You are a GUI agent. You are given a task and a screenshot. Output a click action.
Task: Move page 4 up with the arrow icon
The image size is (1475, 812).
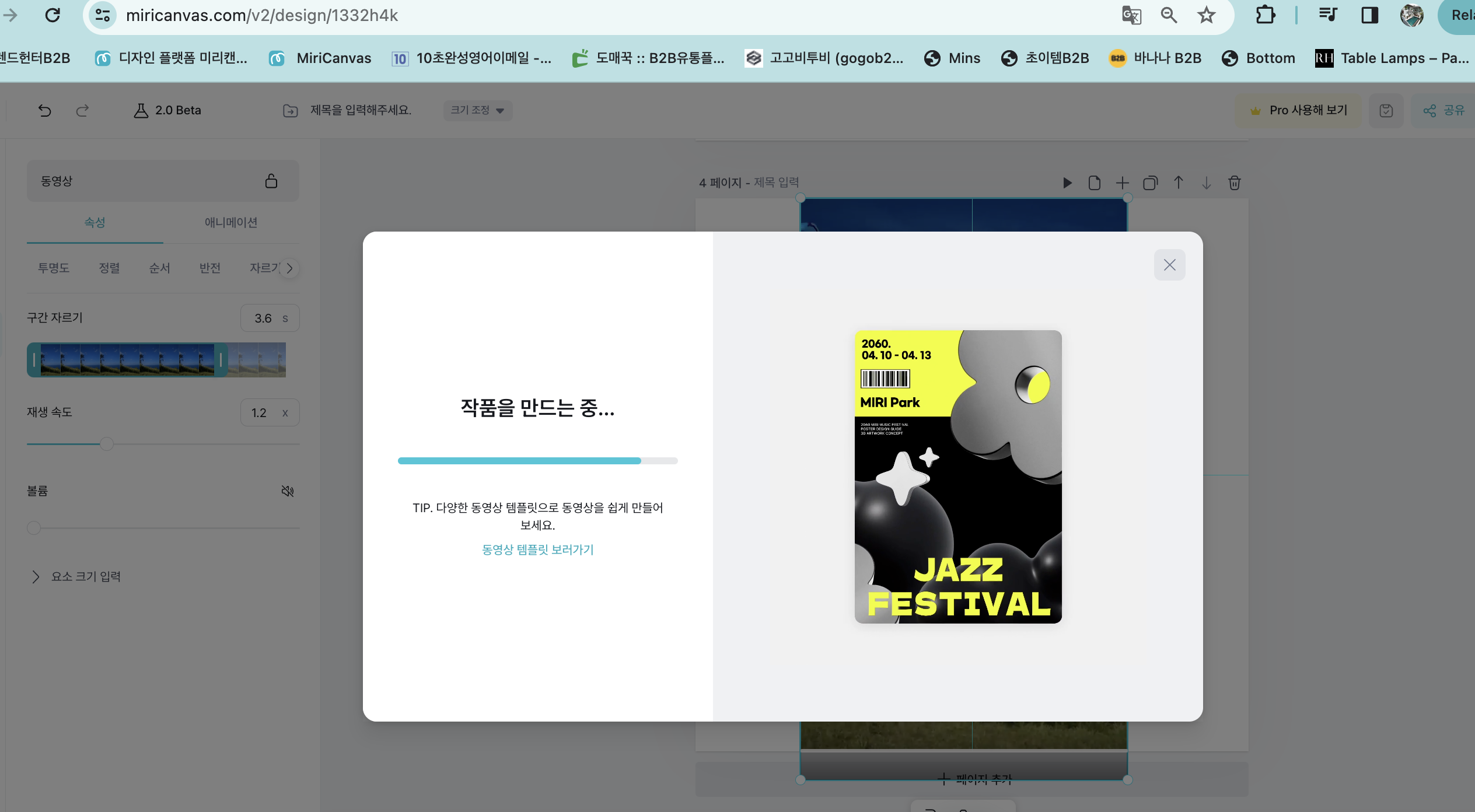(1178, 183)
